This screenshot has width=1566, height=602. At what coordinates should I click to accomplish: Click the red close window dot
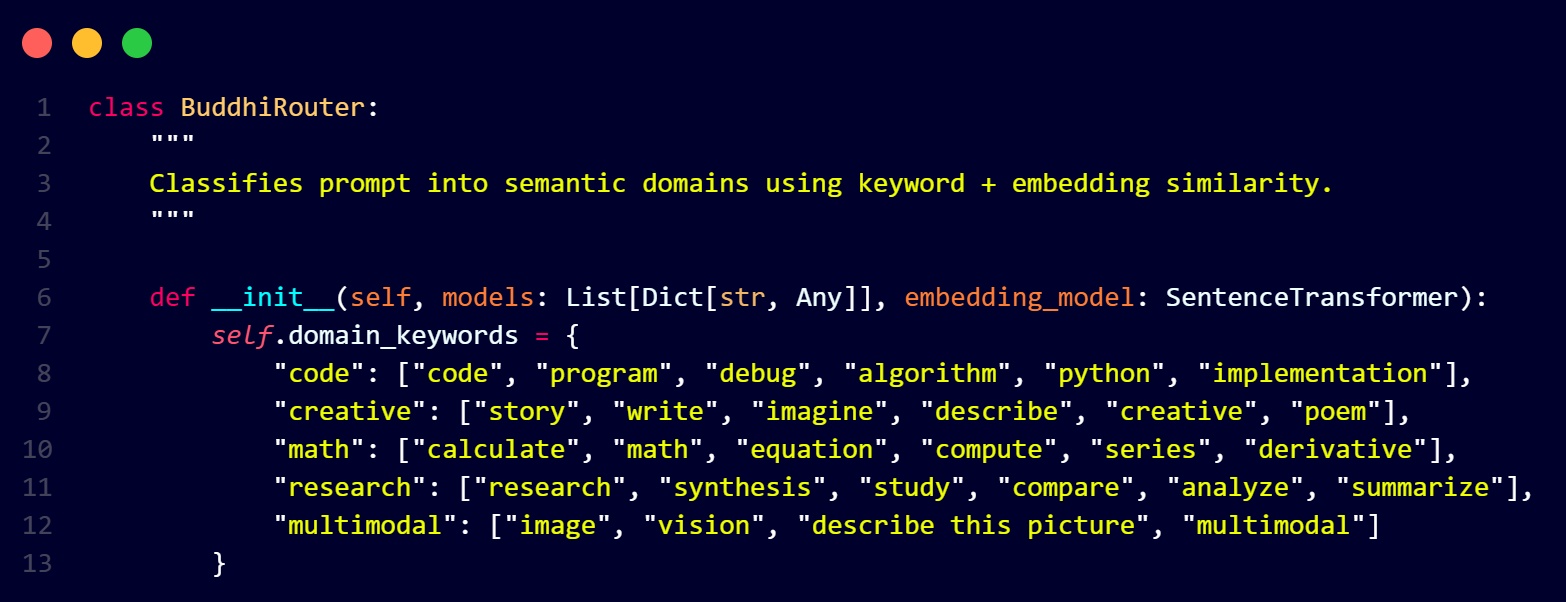pyautogui.click(x=37, y=43)
